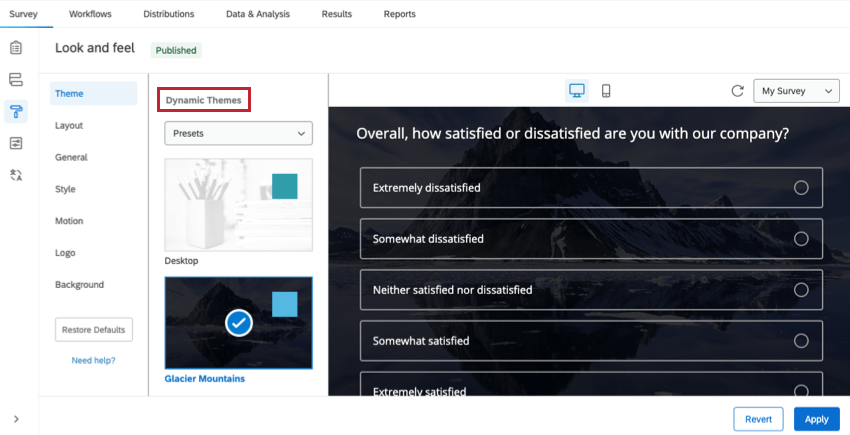850x435 pixels.
Task: Apply the look and feel changes
Action: [816, 419]
